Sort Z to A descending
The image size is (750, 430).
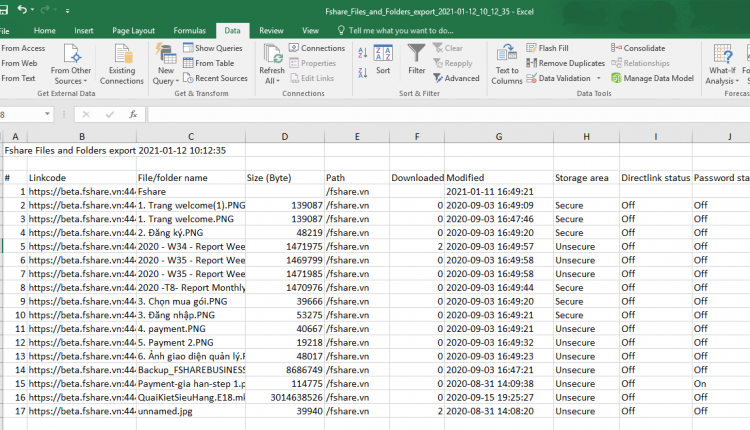click(363, 73)
